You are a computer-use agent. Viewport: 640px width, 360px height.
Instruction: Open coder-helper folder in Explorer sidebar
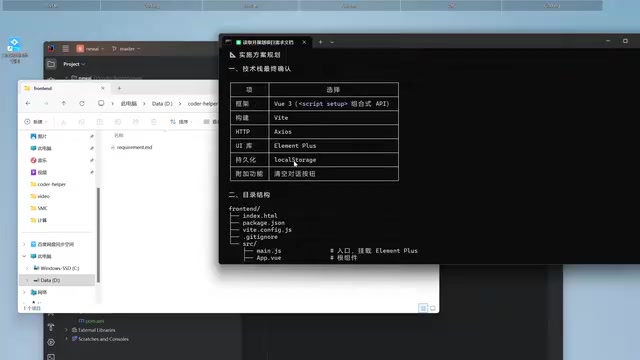(48, 184)
